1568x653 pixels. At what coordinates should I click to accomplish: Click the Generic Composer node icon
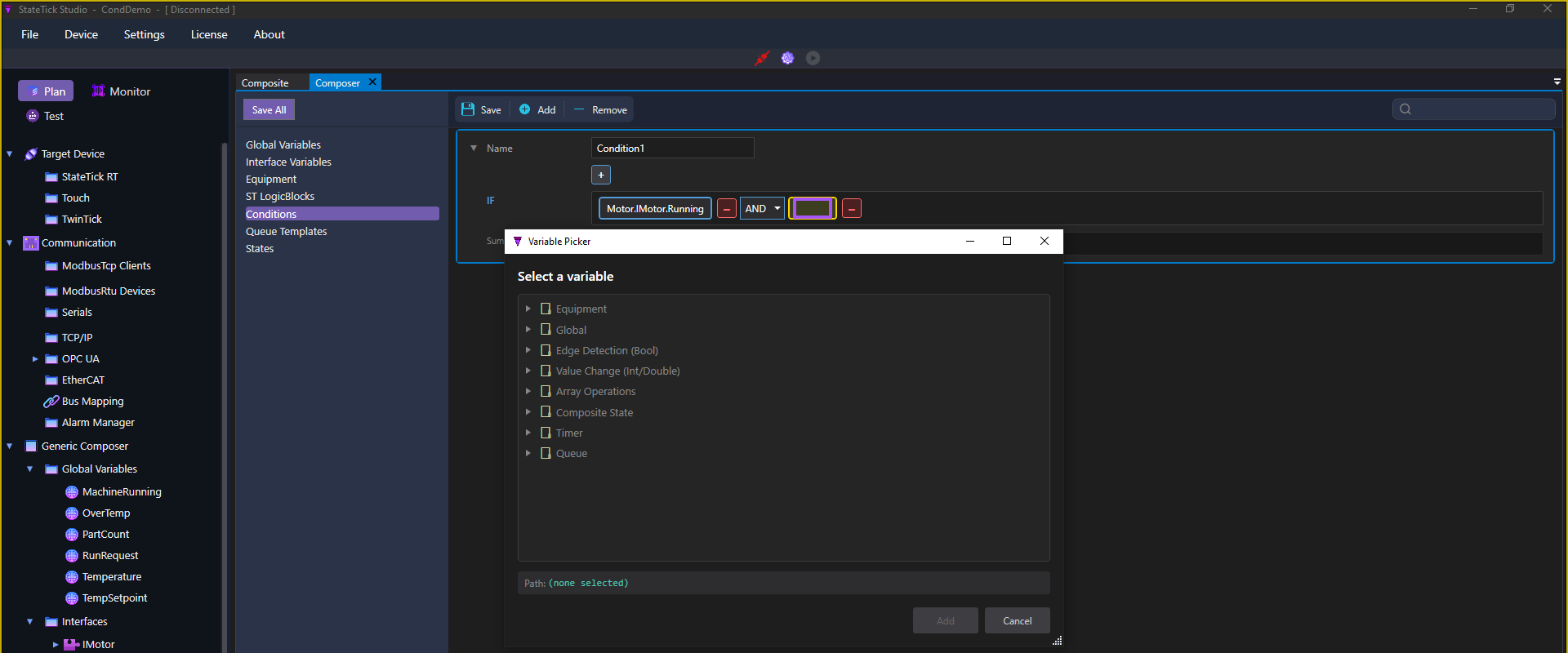[31, 446]
